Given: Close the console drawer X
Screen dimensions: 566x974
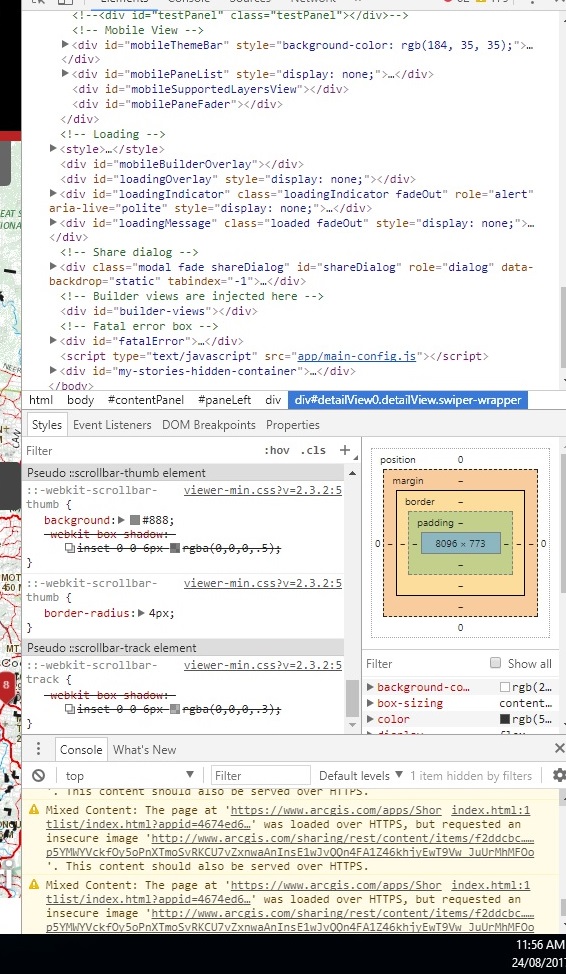Looking at the screenshot, I should pyautogui.click(x=559, y=749).
